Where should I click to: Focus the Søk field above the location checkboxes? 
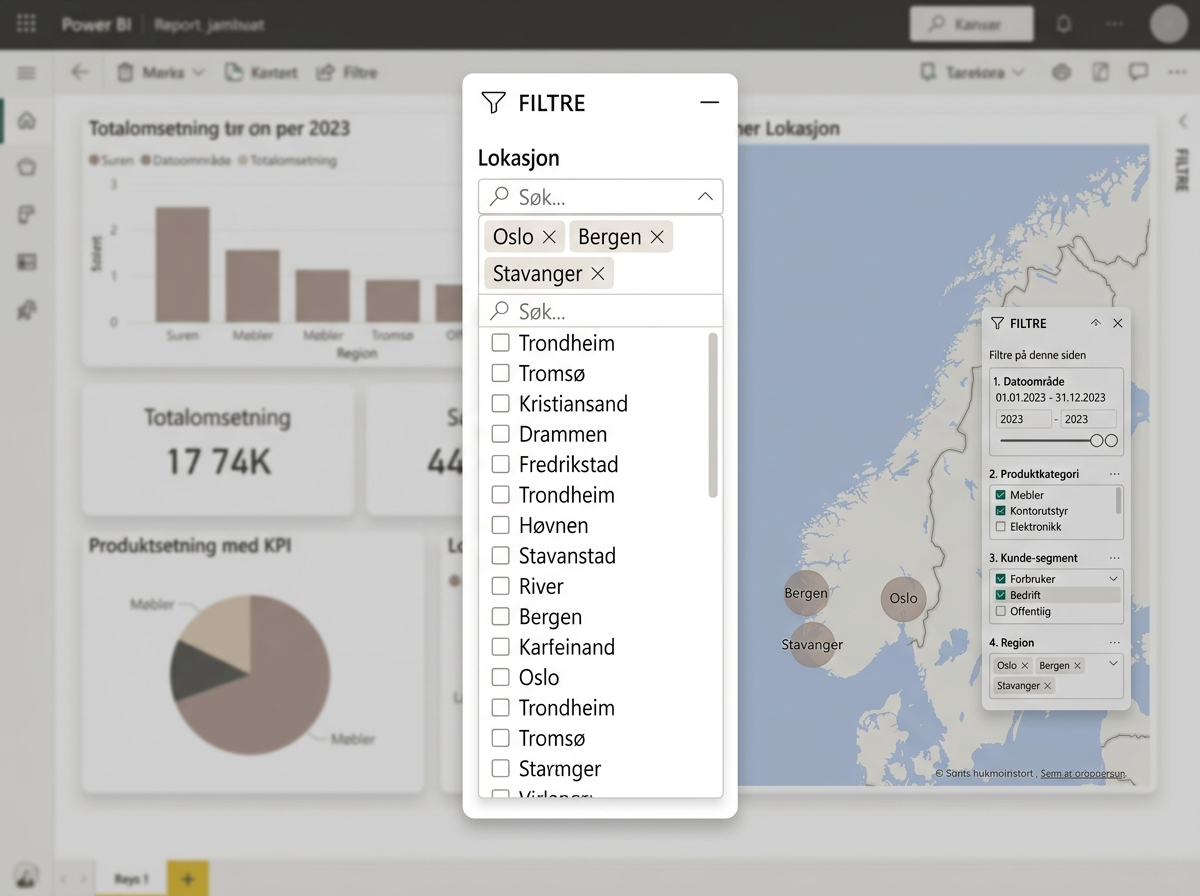600,311
